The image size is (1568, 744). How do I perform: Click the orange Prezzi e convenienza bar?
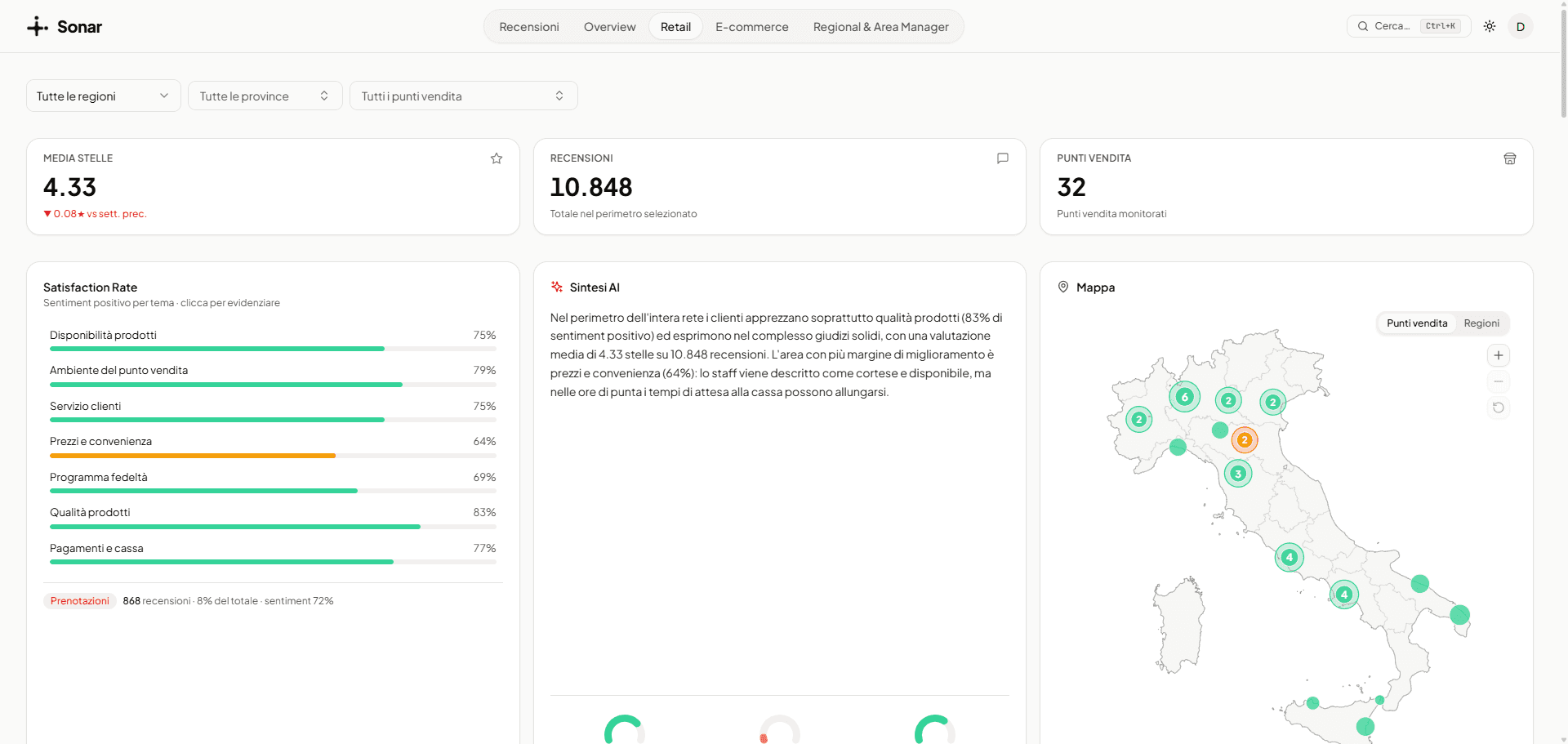pos(193,456)
